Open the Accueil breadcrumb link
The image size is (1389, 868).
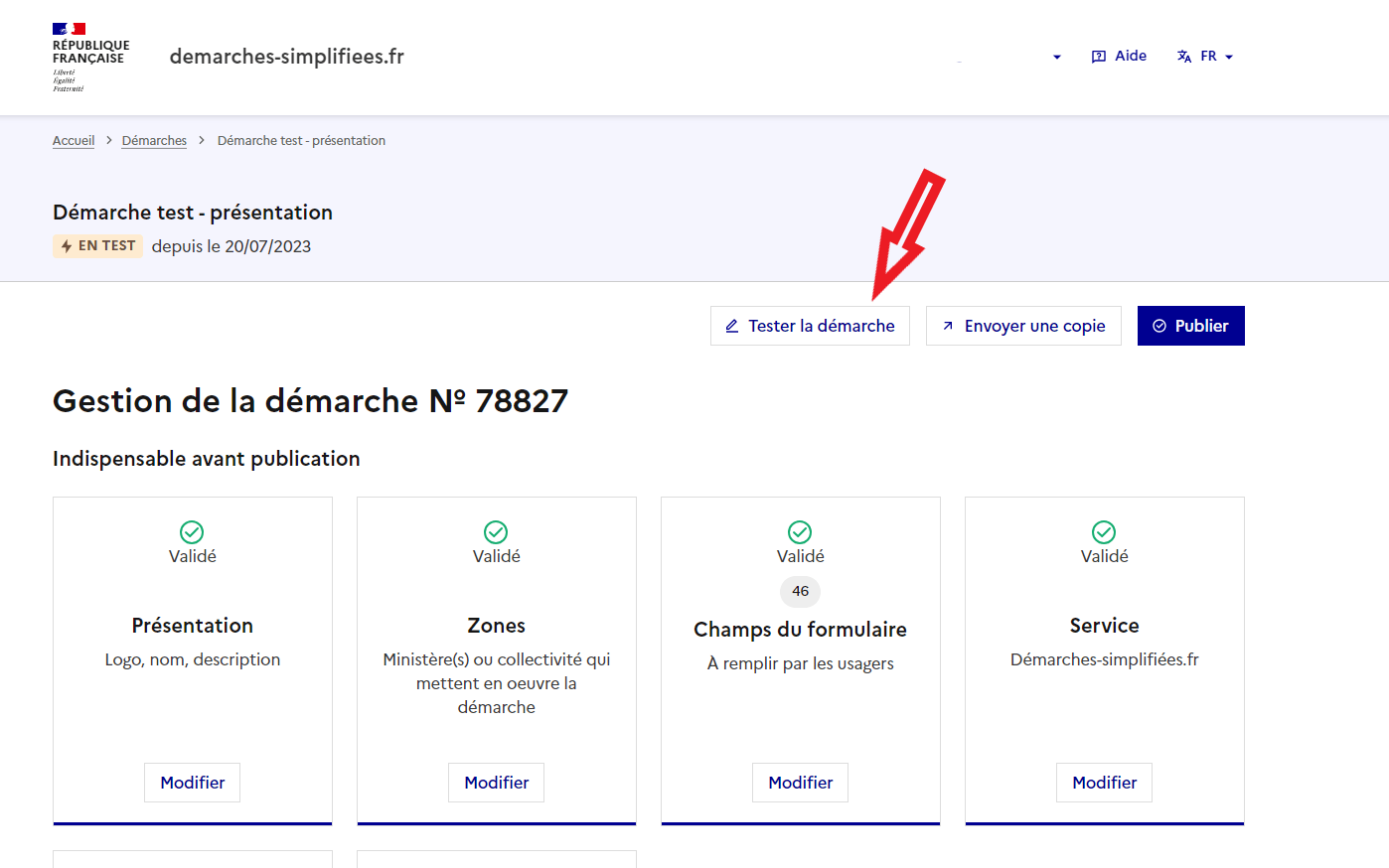click(73, 140)
